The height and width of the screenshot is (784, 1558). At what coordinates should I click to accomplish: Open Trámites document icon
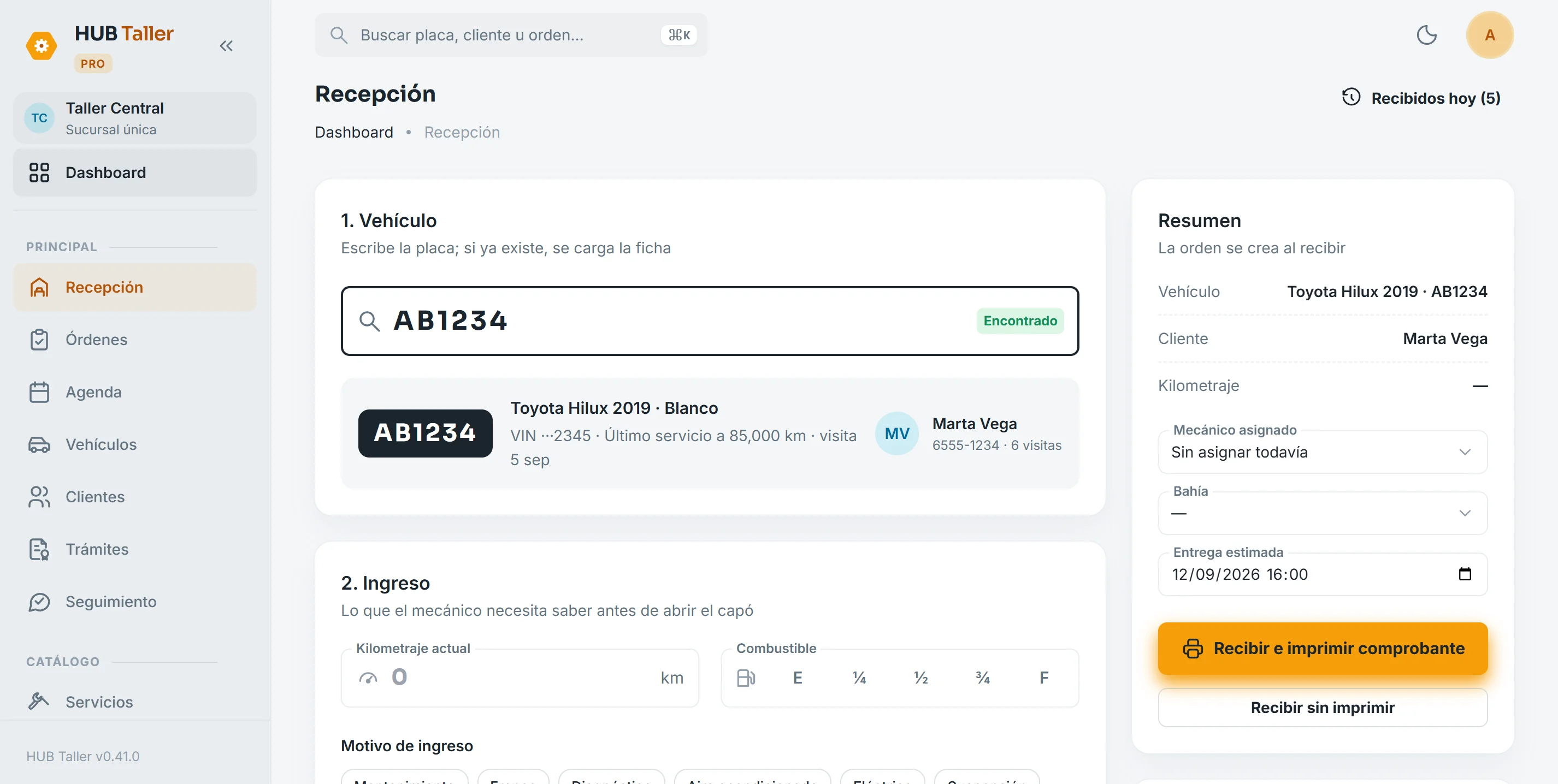(x=39, y=549)
